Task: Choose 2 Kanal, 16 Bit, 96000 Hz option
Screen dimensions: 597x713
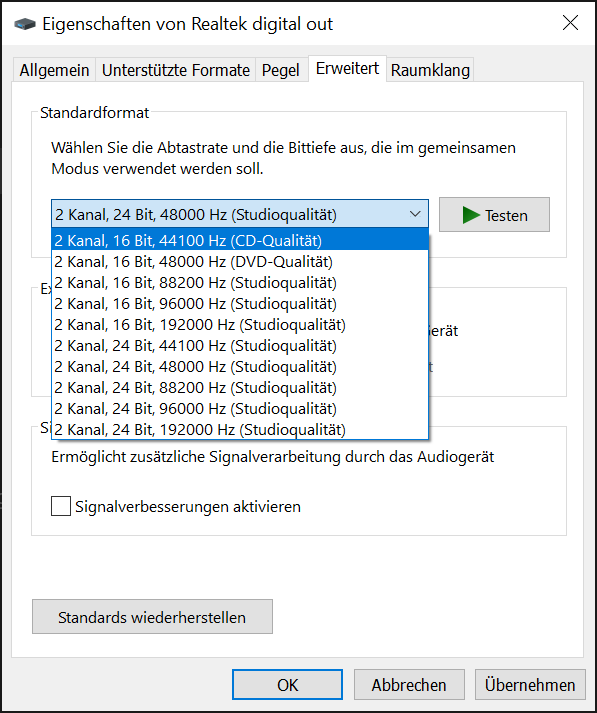Action: coord(240,303)
